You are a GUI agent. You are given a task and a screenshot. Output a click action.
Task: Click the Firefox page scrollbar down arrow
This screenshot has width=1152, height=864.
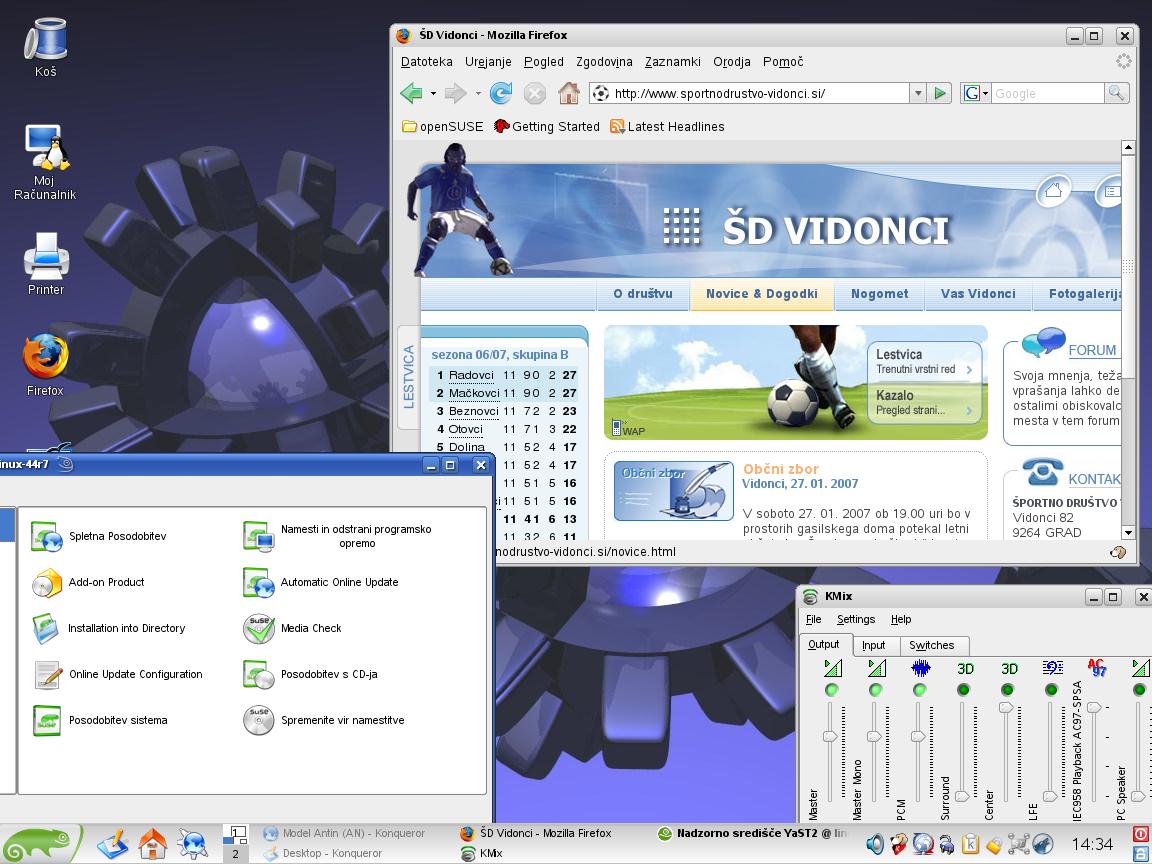[1128, 533]
